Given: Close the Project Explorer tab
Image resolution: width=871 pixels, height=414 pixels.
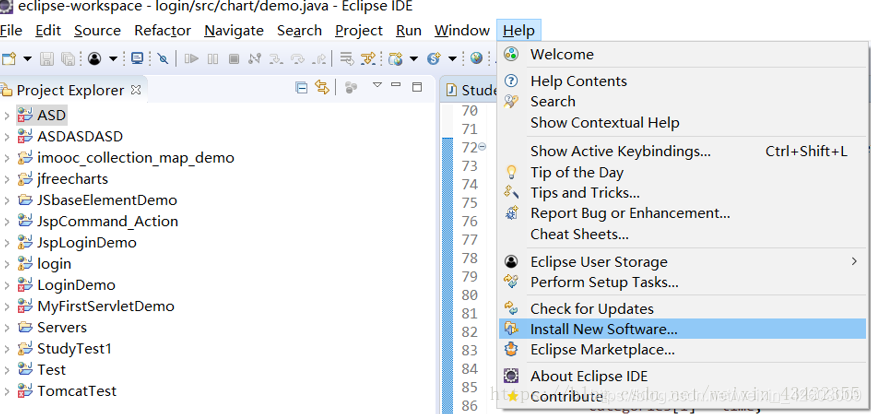Looking at the screenshot, I should tap(136, 89).
